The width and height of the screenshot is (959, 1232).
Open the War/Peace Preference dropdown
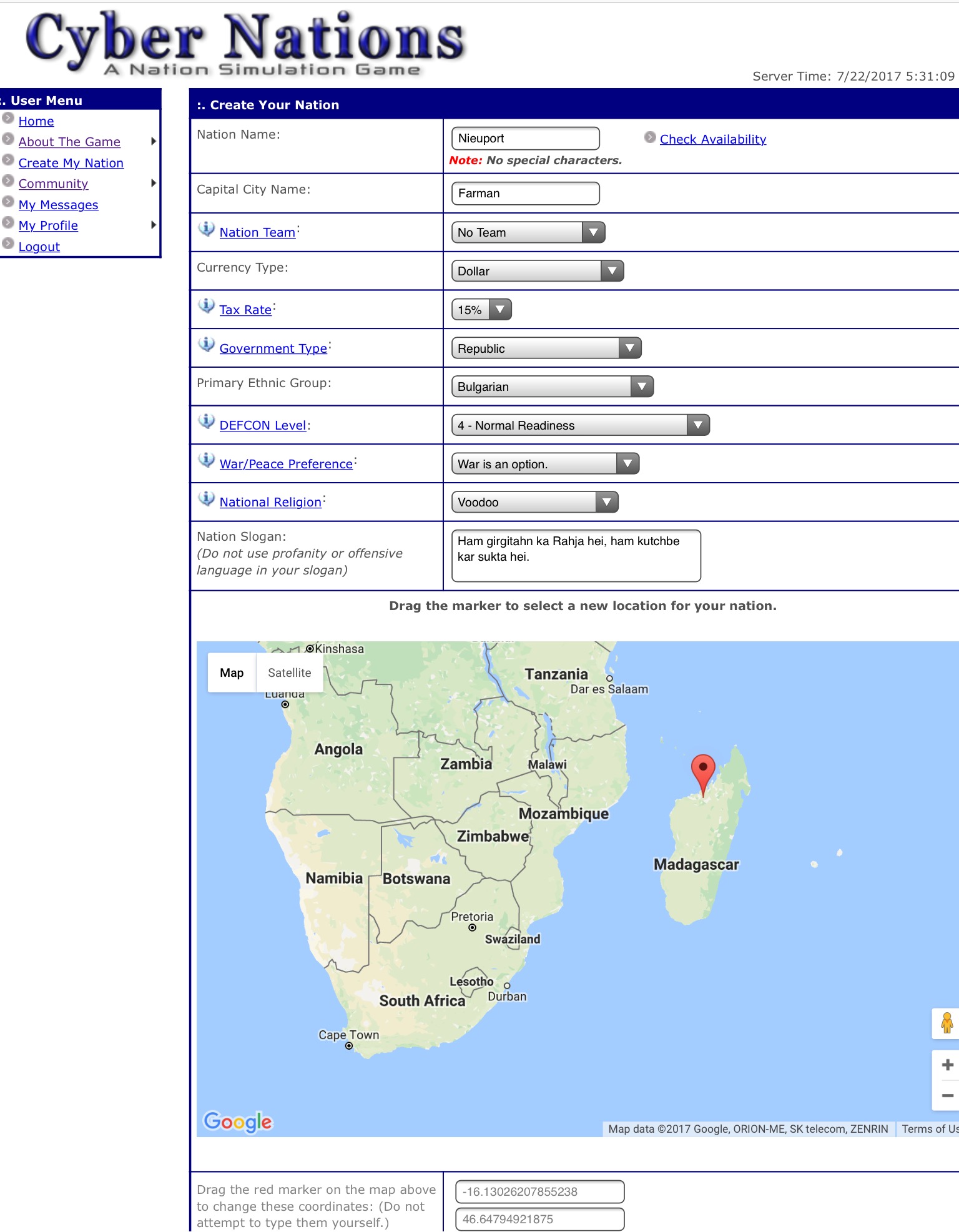click(545, 464)
